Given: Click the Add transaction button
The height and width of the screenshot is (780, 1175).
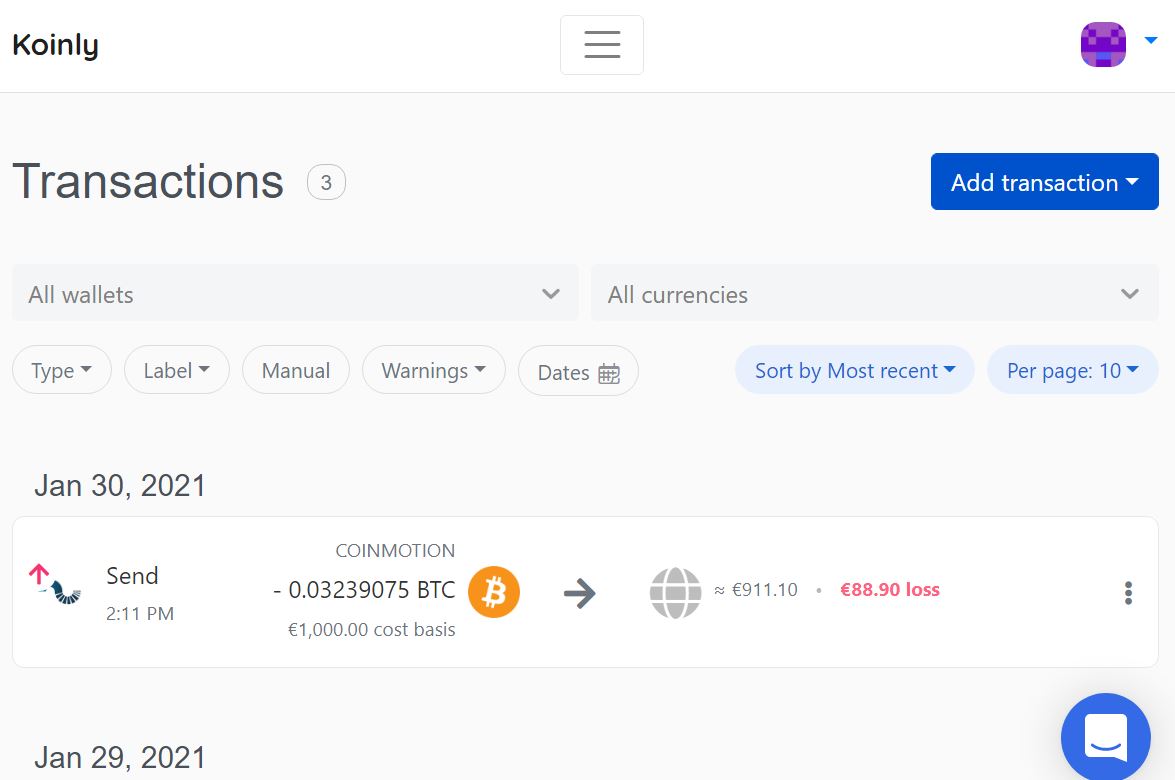Looking at the screenshot, I should click(x=1044, y=182).
